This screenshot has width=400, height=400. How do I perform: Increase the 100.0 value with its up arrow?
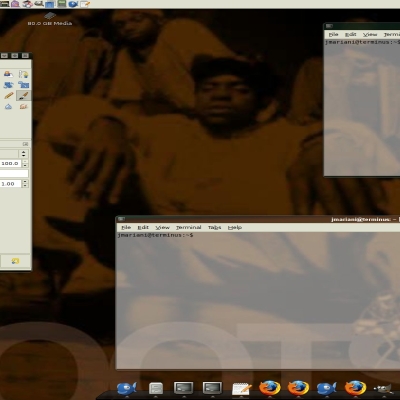tap(25, 162)
